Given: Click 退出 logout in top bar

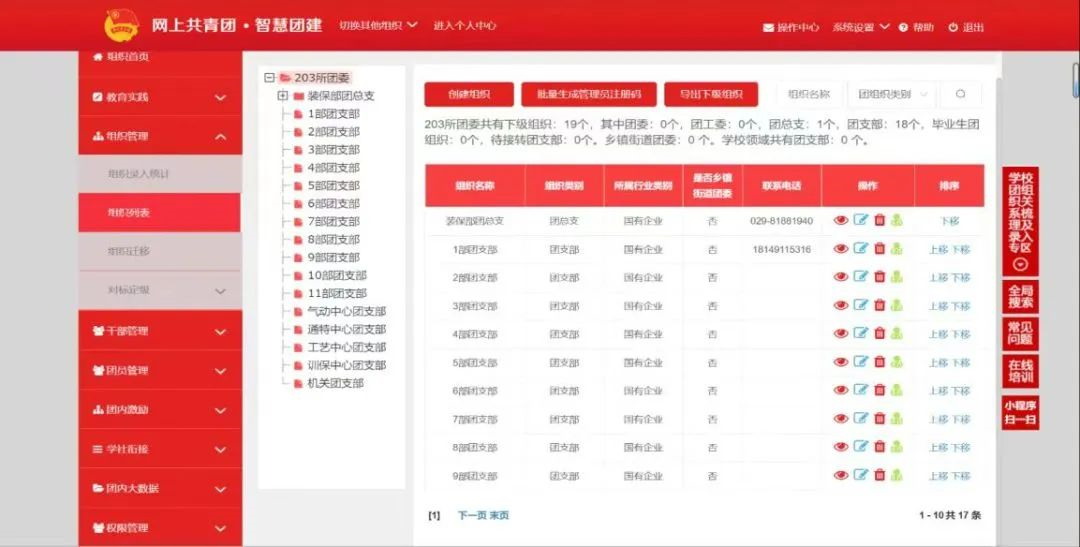Looking at the screenshot, I should tap(966, 28).
